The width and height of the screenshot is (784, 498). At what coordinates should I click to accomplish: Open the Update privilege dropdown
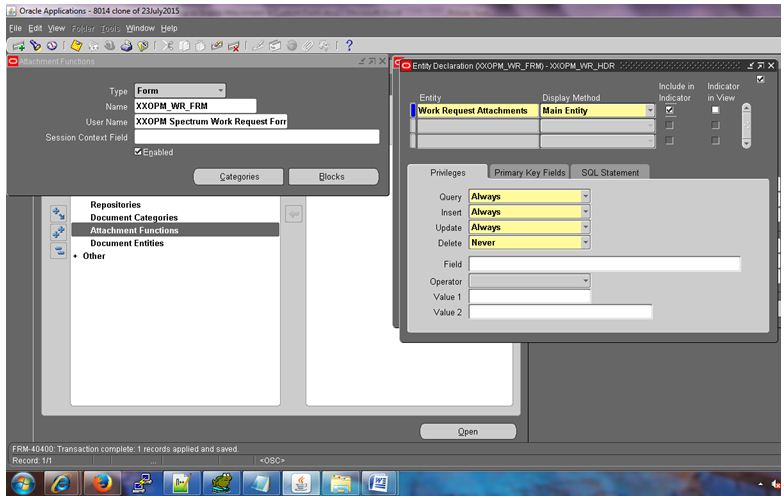point(585,227)
